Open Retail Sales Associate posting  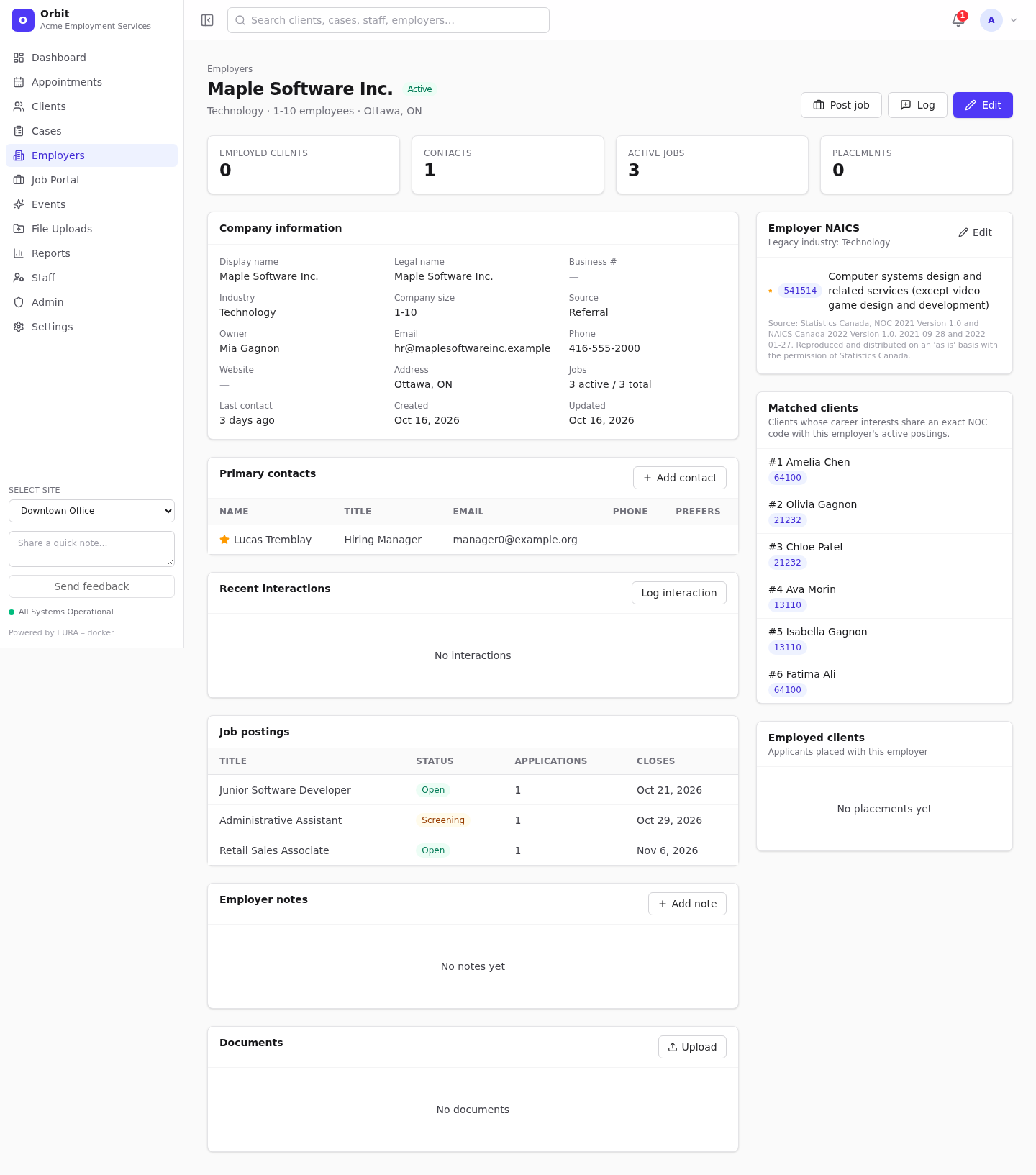(274, 850)
